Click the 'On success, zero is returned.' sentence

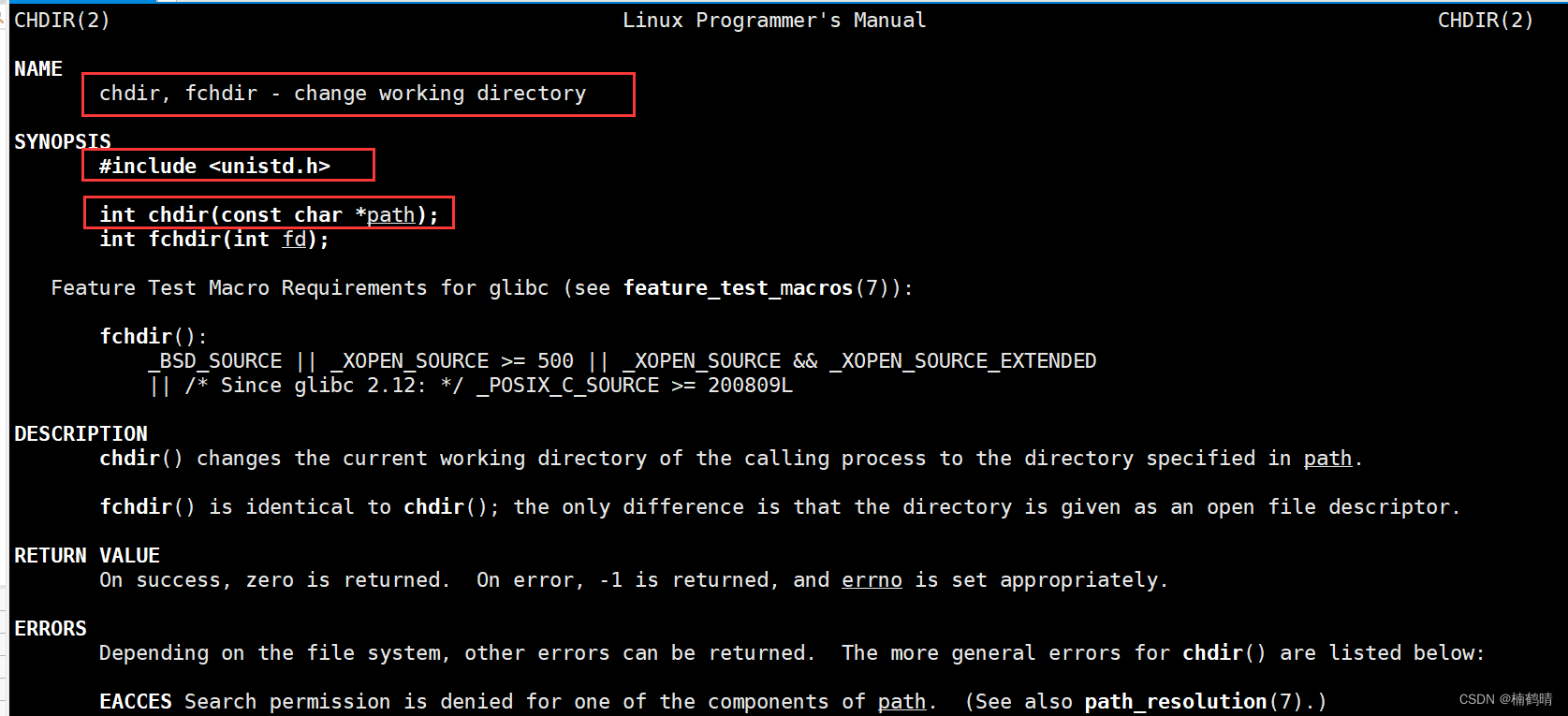[x=274, y=580]
